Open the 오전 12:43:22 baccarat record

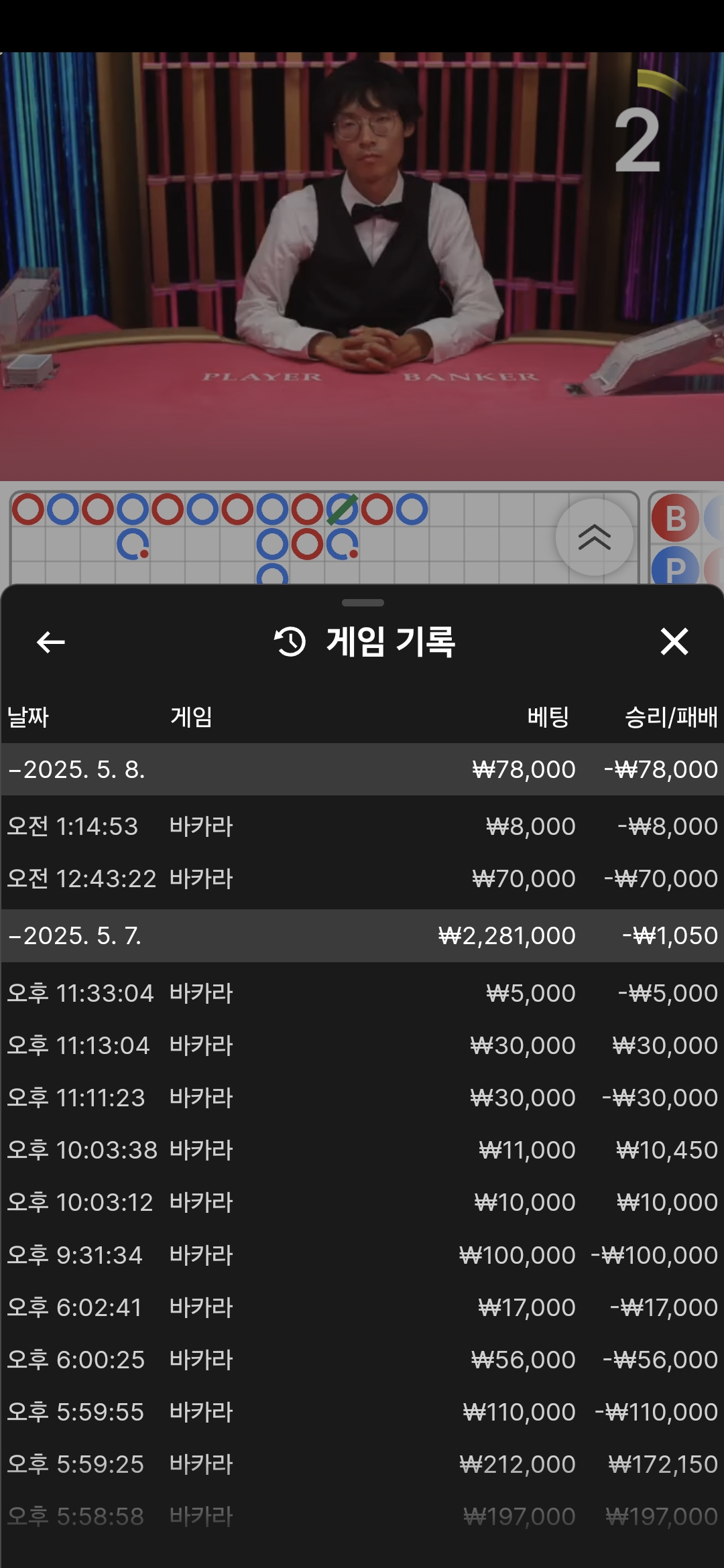tap(362, 878)
